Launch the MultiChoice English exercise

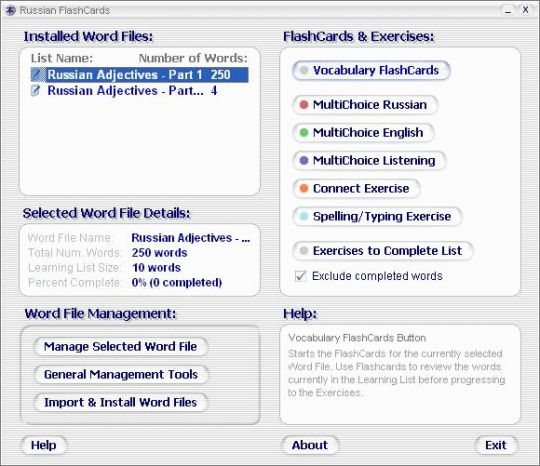coord(363,133)
